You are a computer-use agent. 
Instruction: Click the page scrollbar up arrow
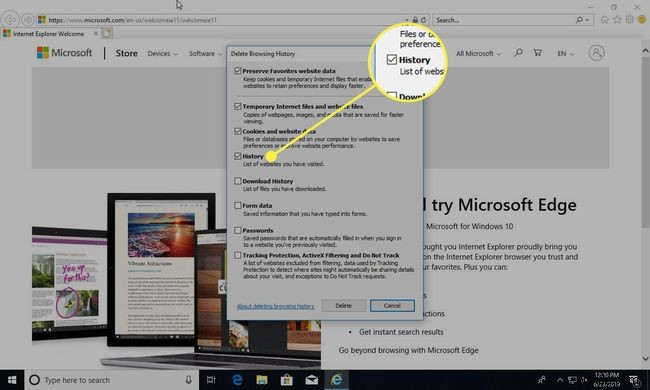645,51
